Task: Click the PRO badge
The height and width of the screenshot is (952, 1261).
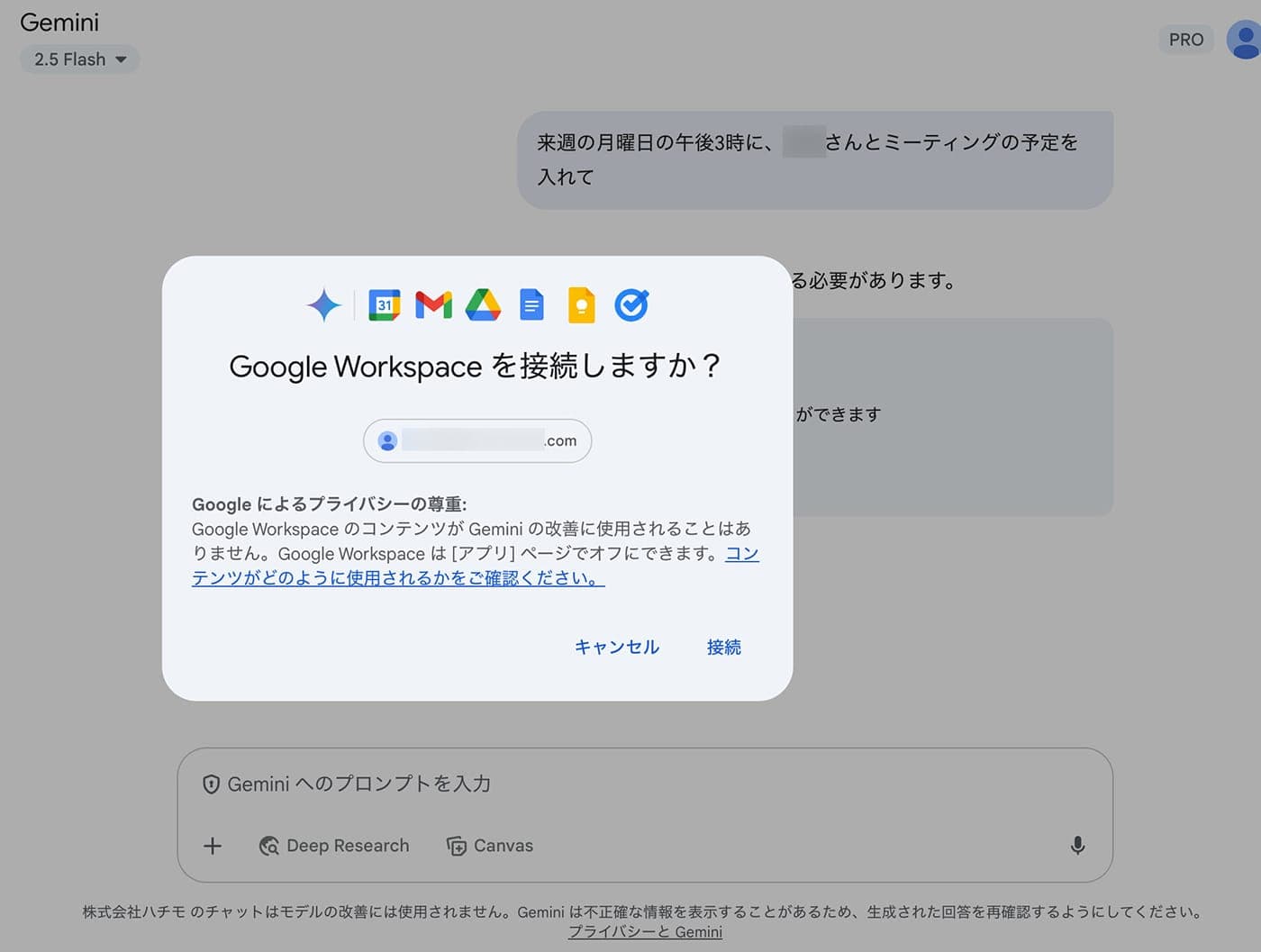Action: pyautogui.click(x=1186, y=40)
